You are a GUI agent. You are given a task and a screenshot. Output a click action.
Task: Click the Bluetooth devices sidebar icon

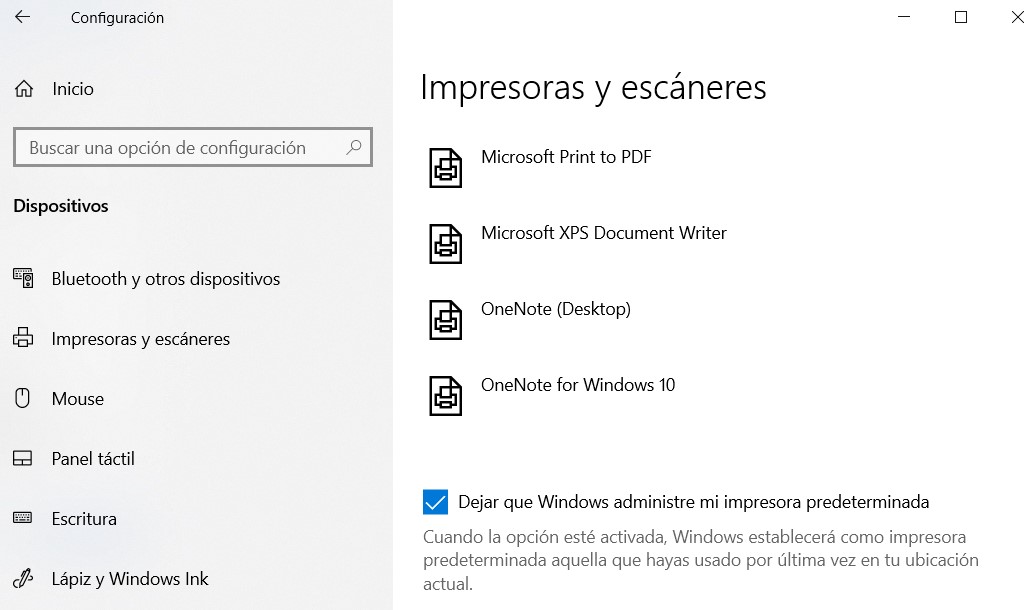[x=23, y=279]
